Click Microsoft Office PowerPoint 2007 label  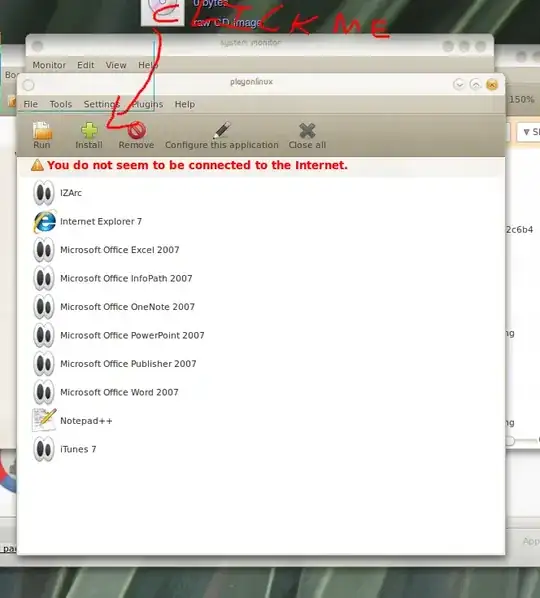pos(132,335)
